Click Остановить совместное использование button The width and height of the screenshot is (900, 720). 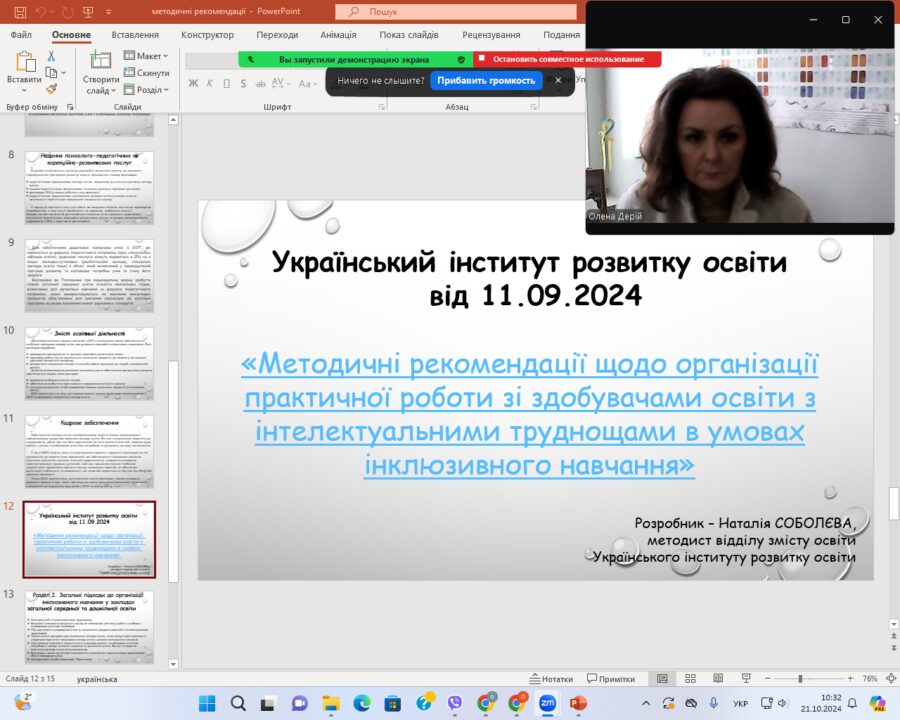click(567, 59)
